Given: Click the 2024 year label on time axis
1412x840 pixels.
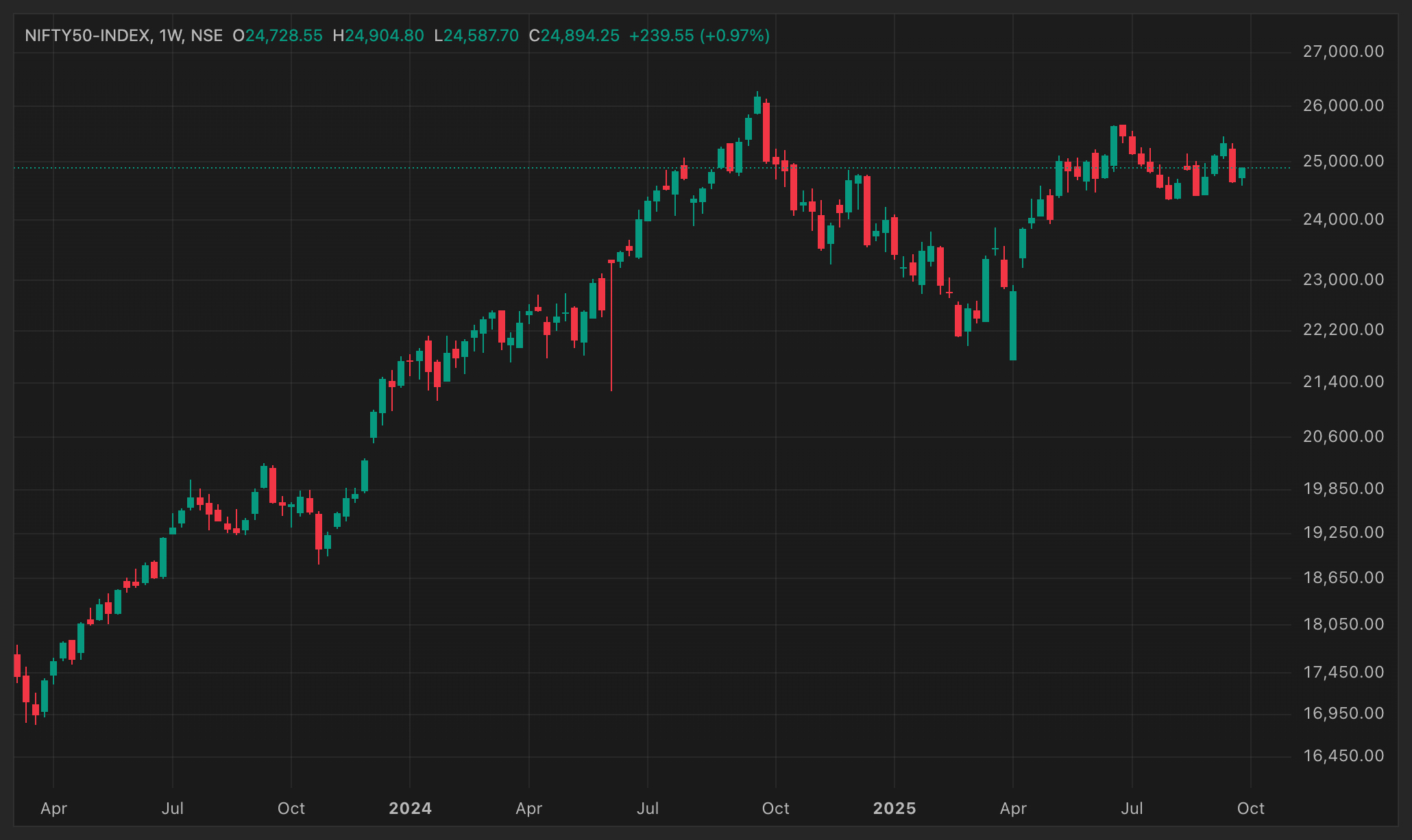Looking at the screenshot, I should (410, 808).
